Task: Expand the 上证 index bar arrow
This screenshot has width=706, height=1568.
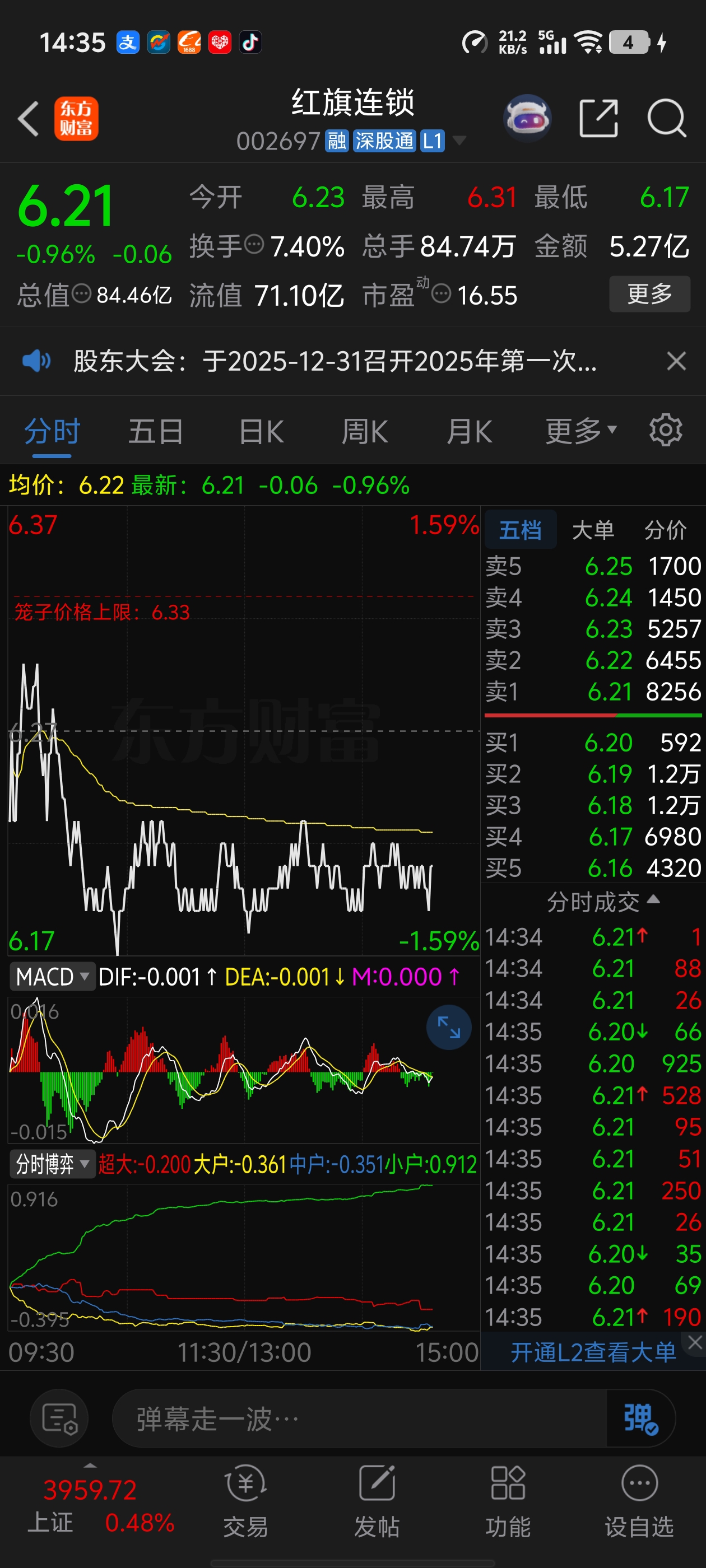Action: pyautogui.click(x=90, y=1465)
